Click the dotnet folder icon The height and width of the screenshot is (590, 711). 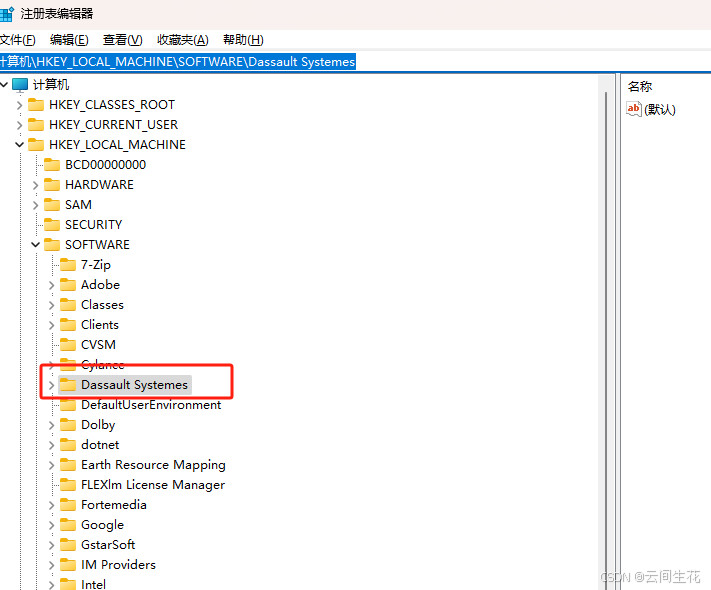(68, 444)
